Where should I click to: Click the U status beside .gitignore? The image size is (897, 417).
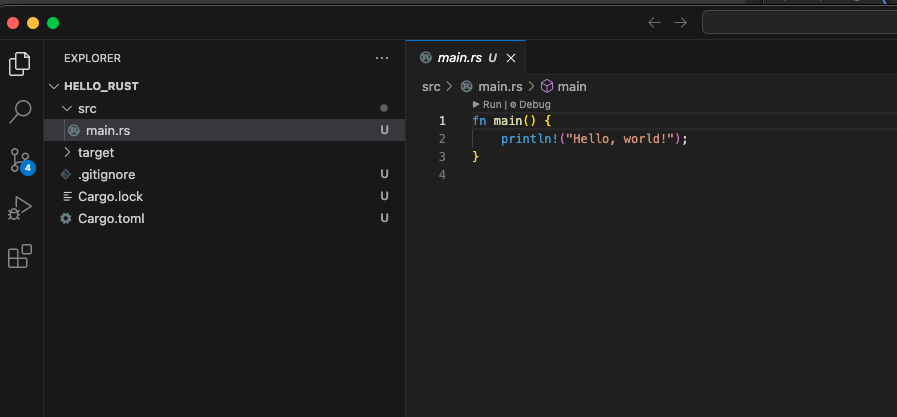point(384,174)
